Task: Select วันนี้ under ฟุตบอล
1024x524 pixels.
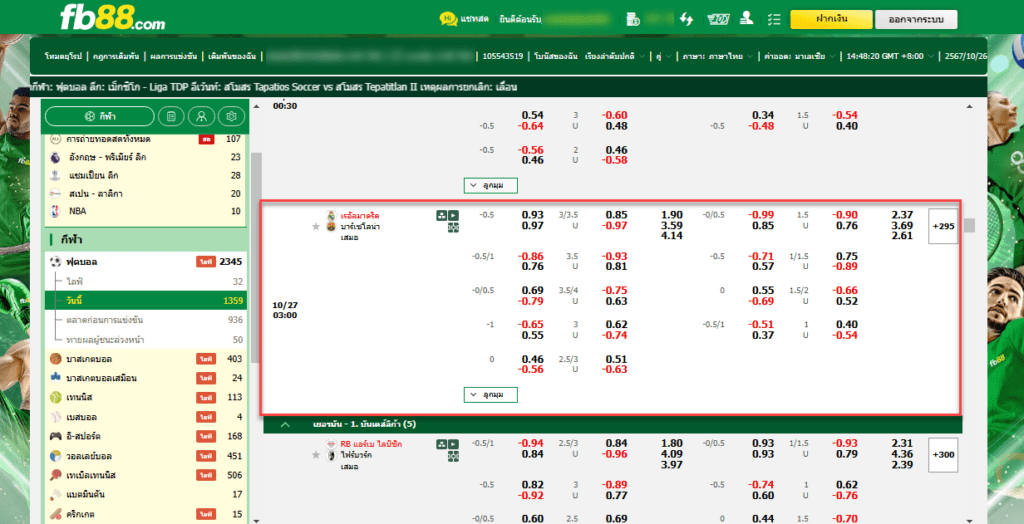Action: (146, 301)
